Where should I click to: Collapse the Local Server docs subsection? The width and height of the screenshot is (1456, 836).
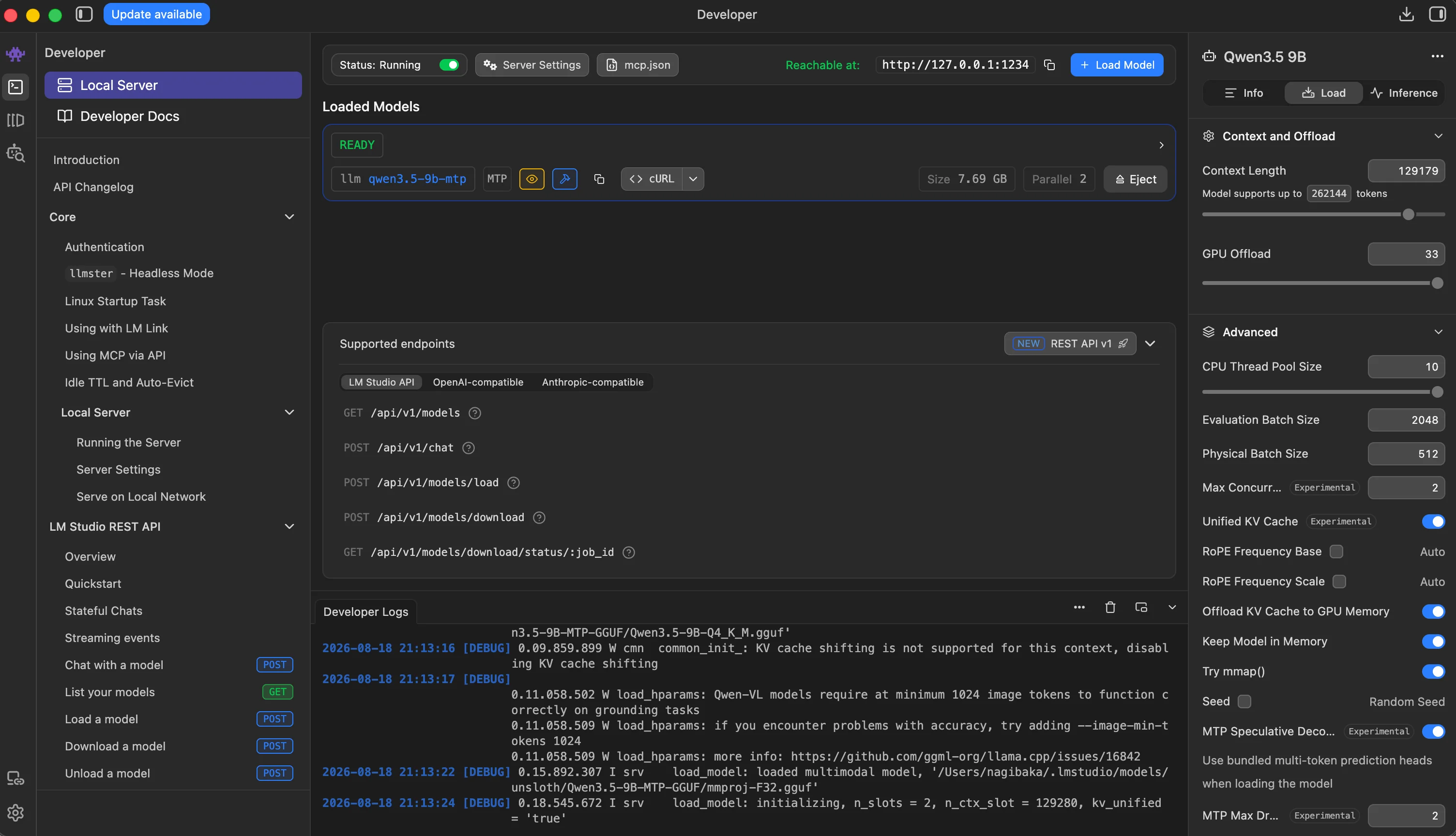click(x=289, y=412)
